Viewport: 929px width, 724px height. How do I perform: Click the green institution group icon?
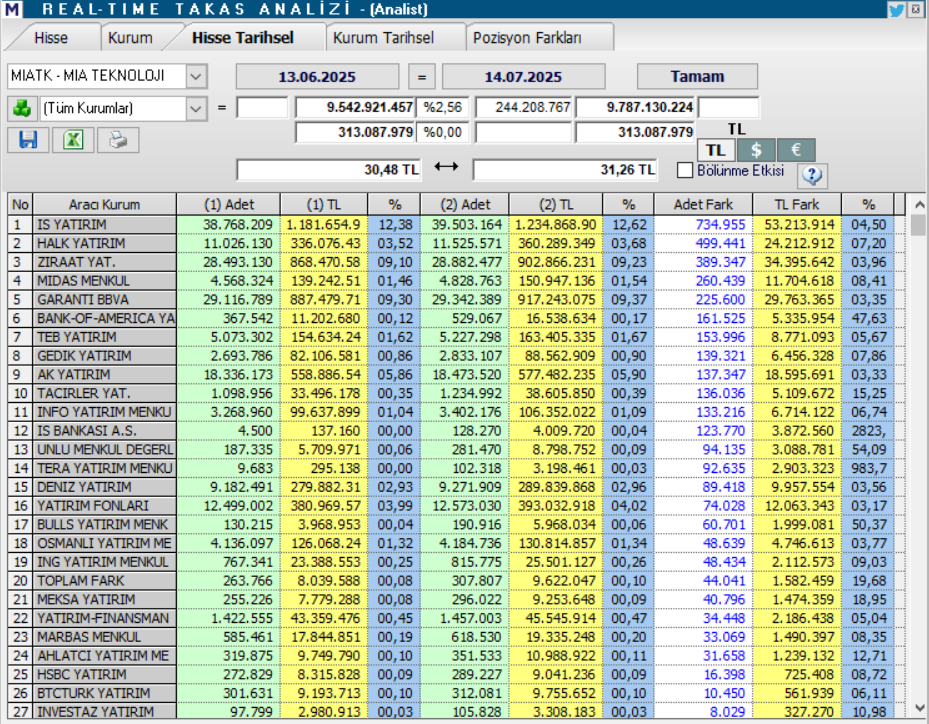(22, 108)
